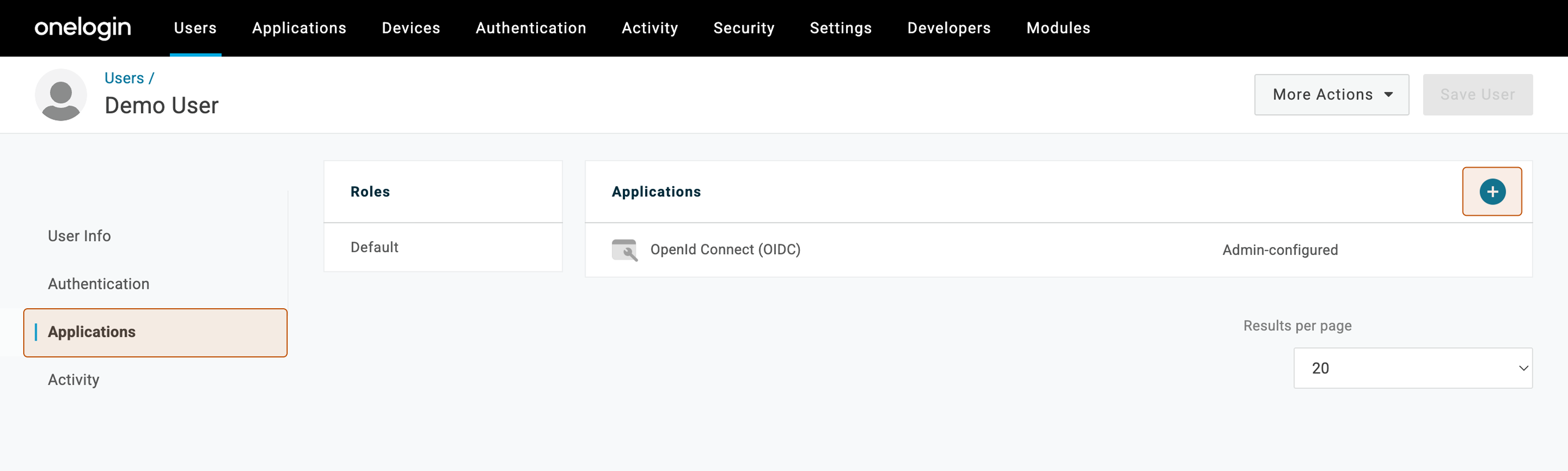This screenshot has width=1568, height=471.
Task: Click the OpenId Connect (OIDC) application name
Action: point(725,249)
